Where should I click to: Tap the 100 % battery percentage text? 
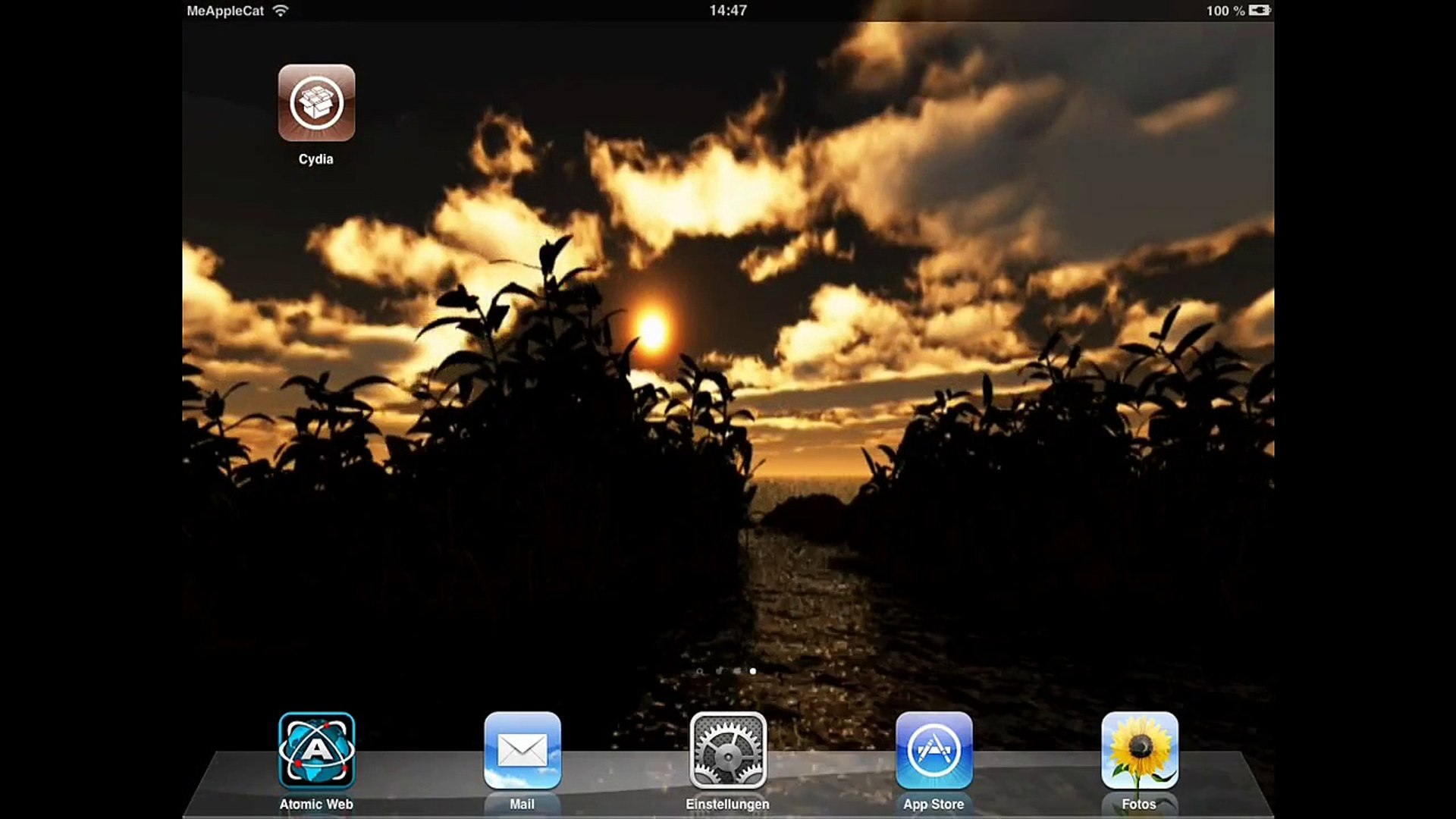tap(1225, 11)
